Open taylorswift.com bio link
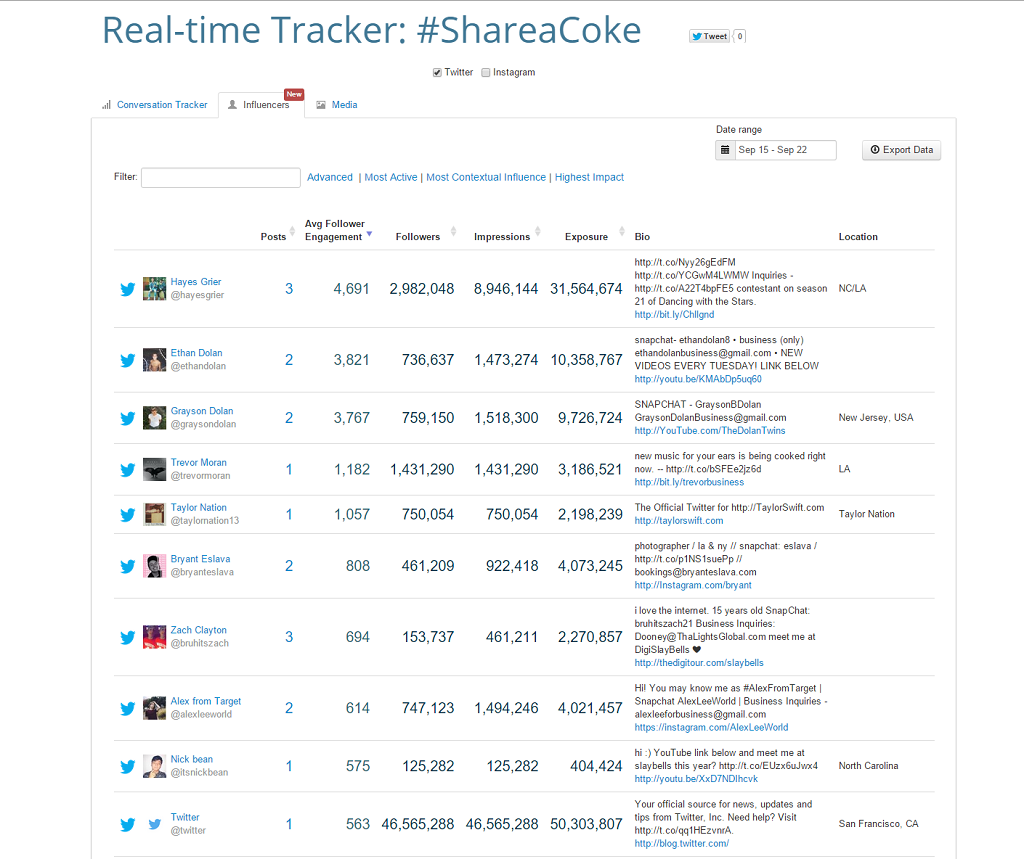Image resolution: width=1024 pixels, height=859 pixels. 679,521
